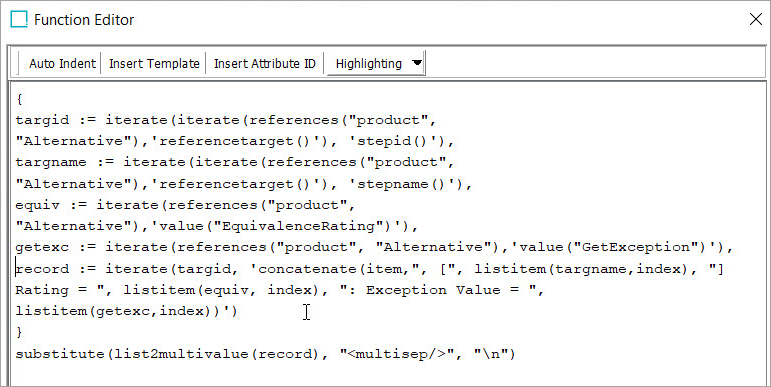Click the Auto Indent toolbar button
The width and height of the screenshot is (771, 387).
pyautogui.click(x=62, y=63)
